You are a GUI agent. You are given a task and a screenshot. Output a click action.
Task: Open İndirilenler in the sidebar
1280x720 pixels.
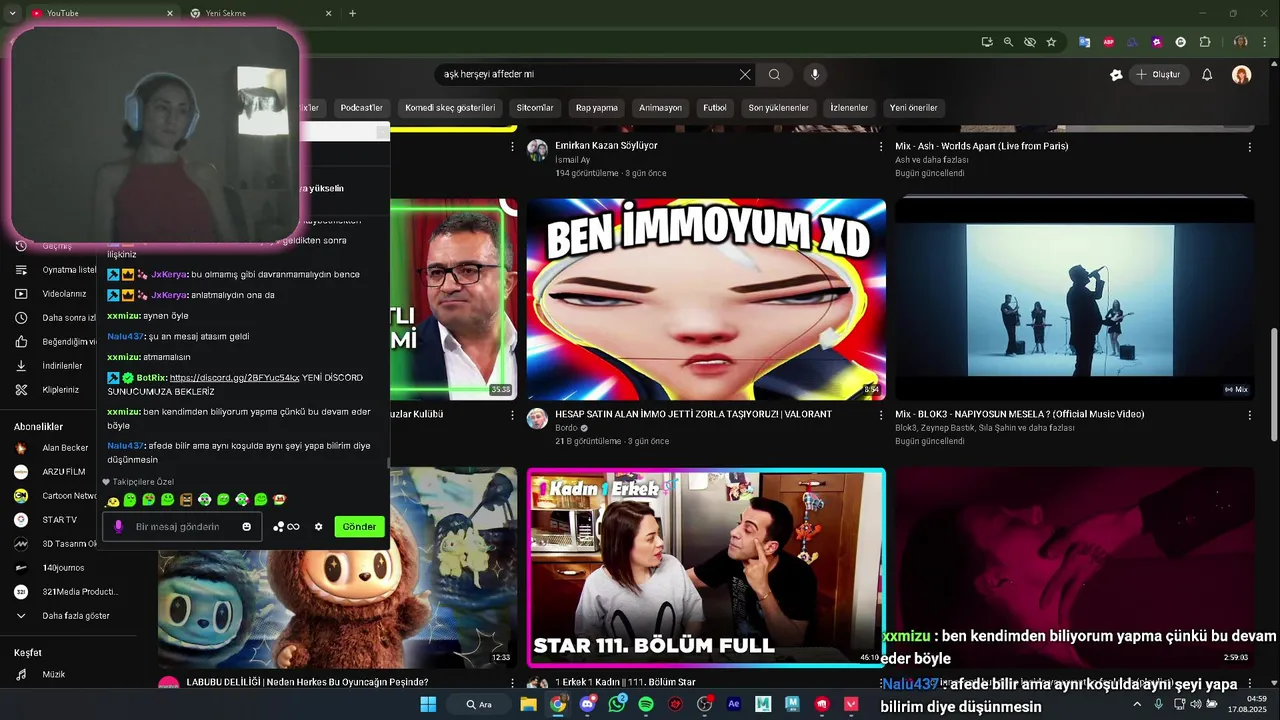[x=62, y=366]
